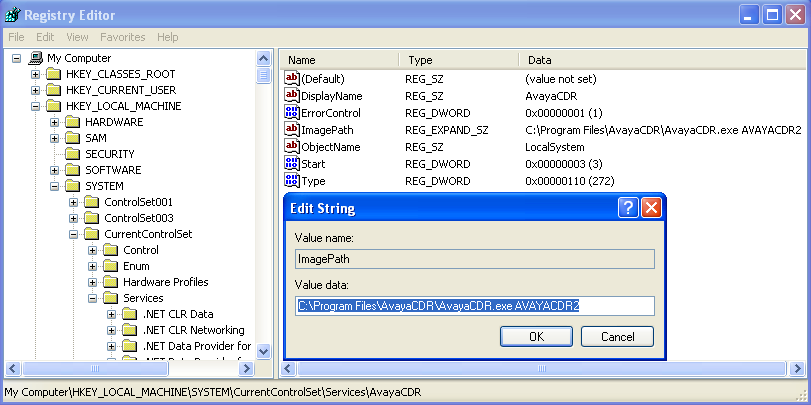Open the Favorites menu
The height and width of the screenshot is (405, 811).
pos(122,37)
